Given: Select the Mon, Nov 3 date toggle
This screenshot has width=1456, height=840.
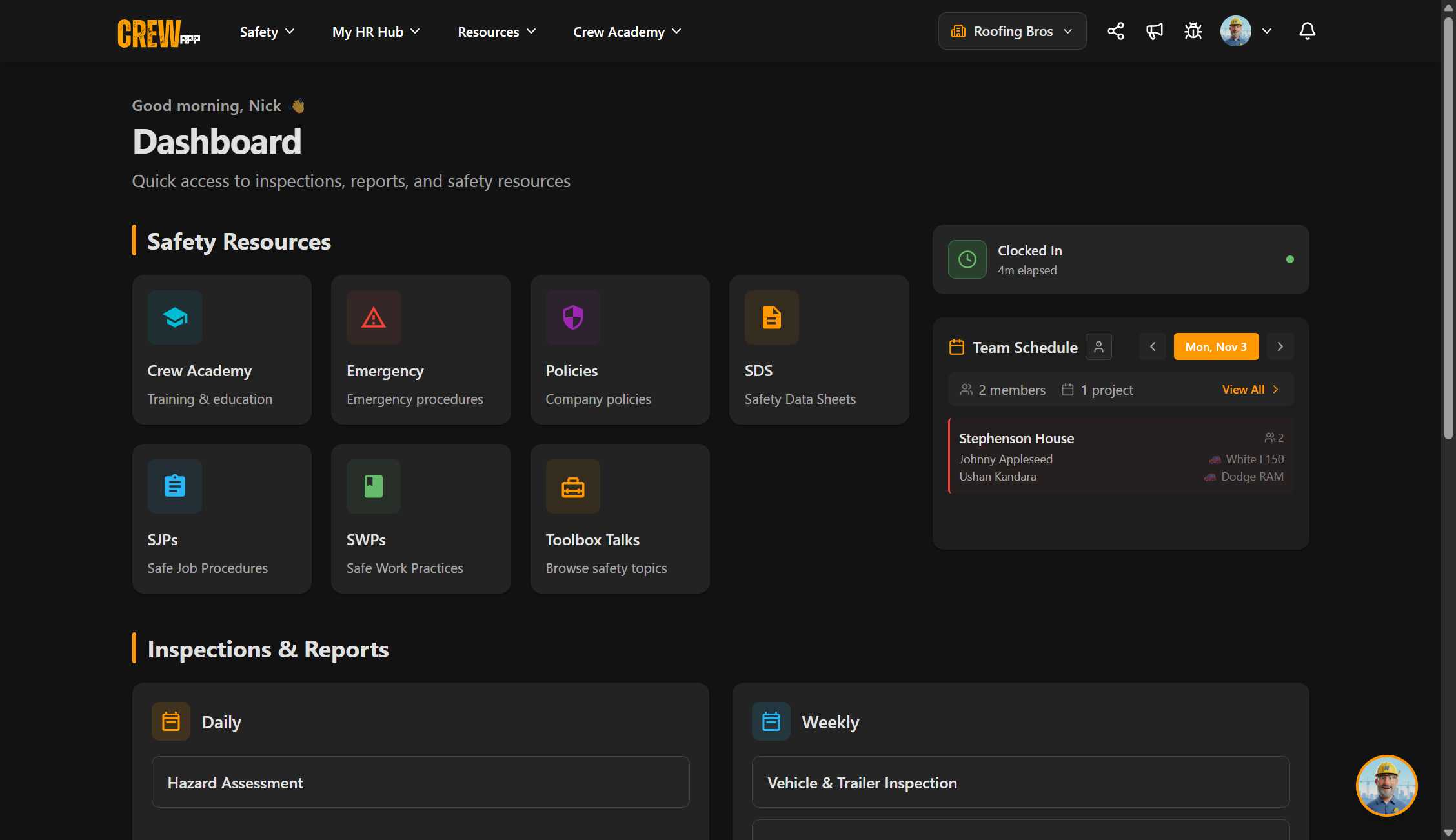Looking at the screenshot, I should [1216, 346].
